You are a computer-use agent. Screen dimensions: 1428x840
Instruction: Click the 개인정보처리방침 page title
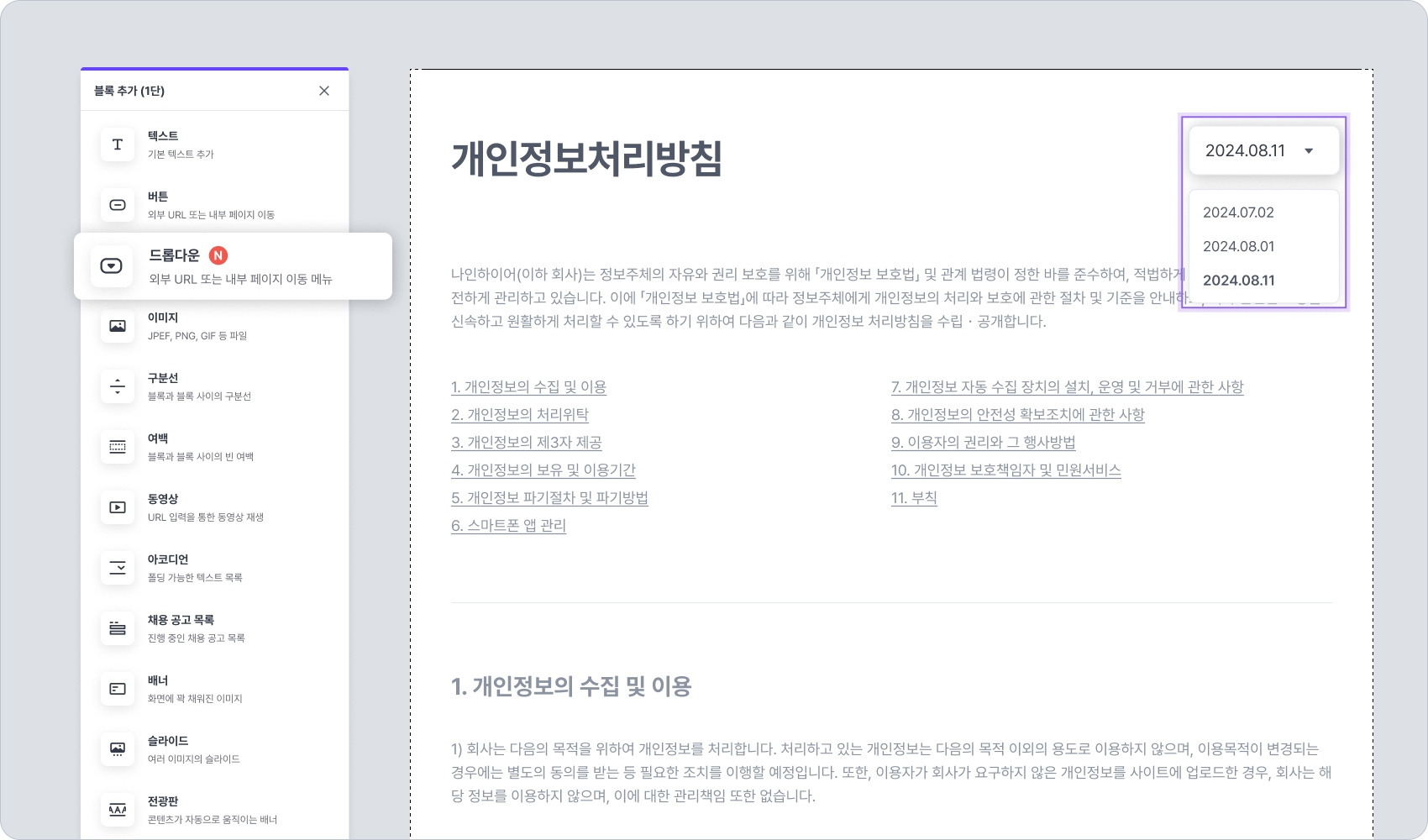coord(586,158)
